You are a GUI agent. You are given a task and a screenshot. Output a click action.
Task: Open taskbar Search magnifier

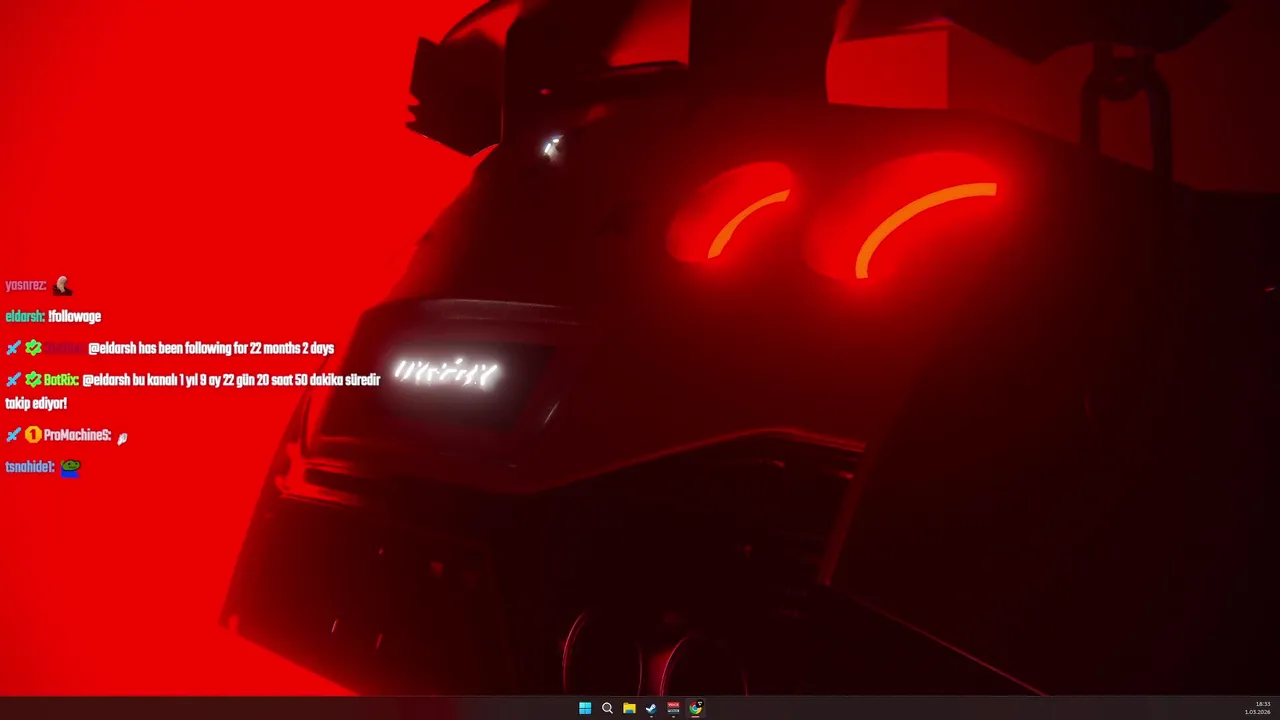click(x=607, y=708)
